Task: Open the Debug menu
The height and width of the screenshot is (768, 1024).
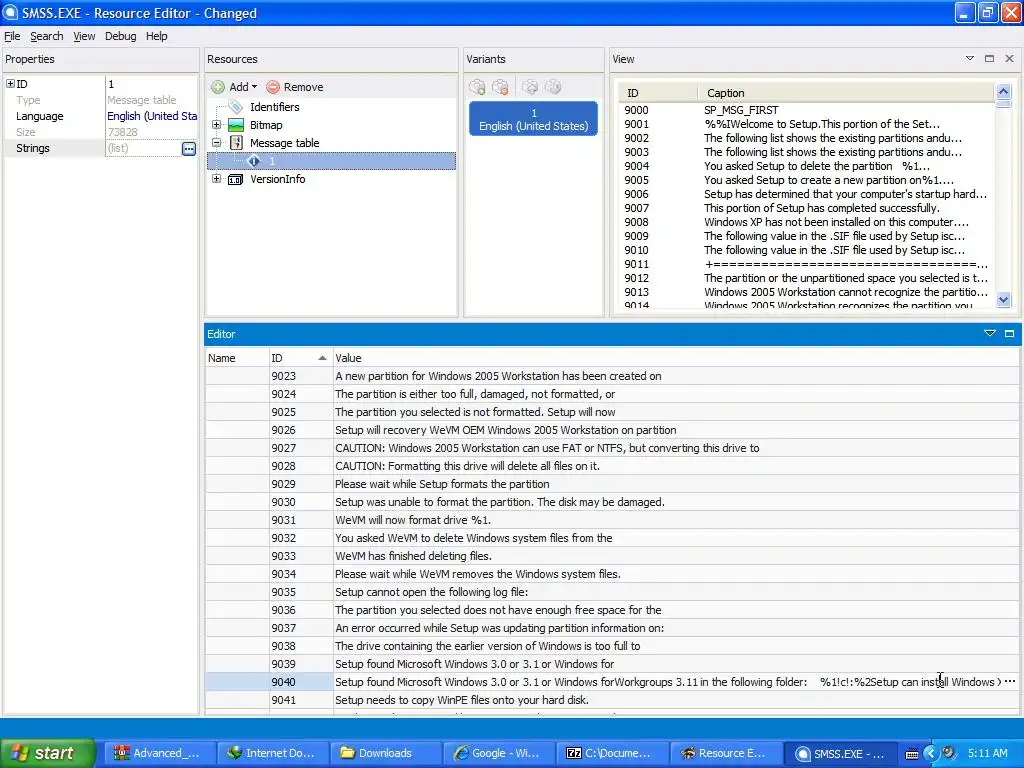Action: click(120, 36)
